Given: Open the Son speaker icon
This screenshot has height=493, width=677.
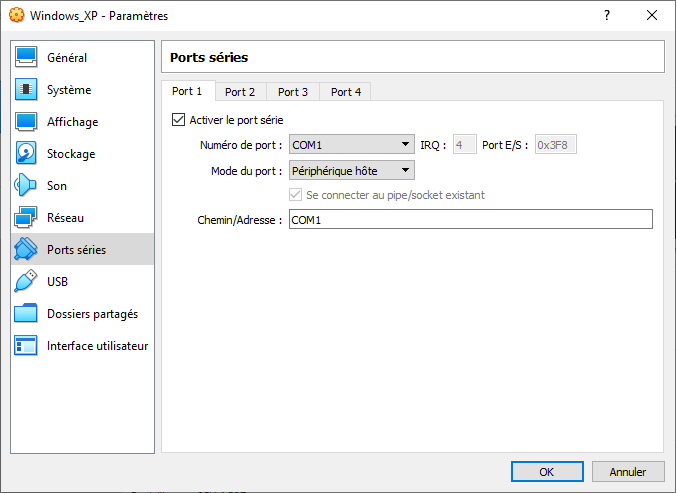Looking at the screenshot, I should pyautogui.click(x=27, y=186).
